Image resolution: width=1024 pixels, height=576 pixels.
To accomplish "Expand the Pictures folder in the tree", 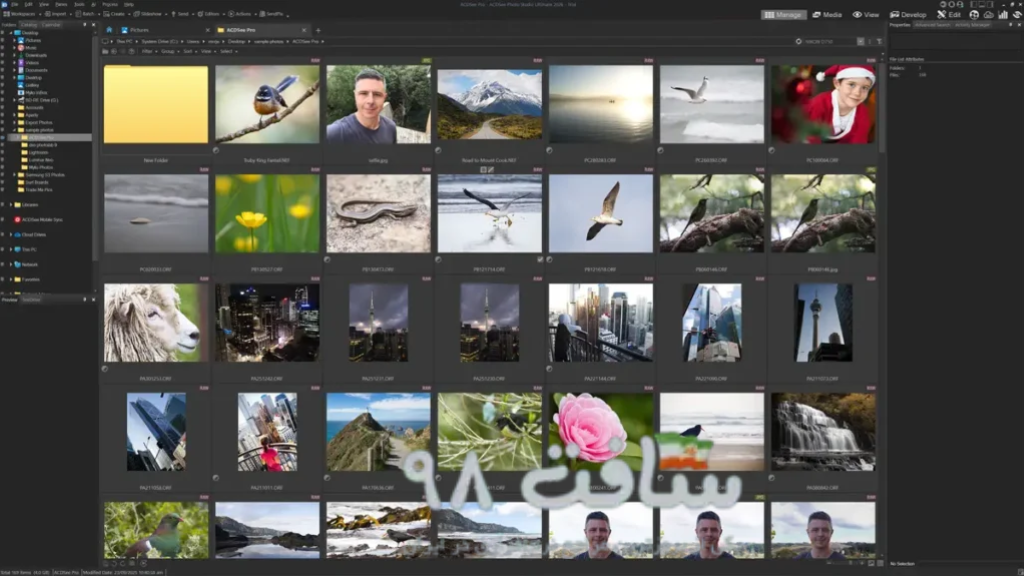I will tap(14, 40).
